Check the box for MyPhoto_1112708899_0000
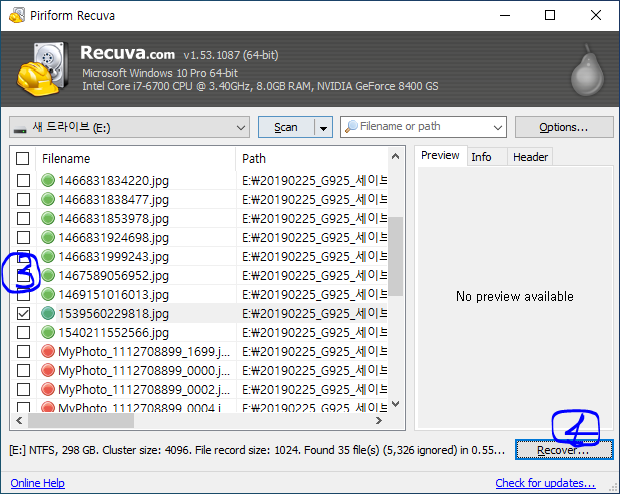620x494 pixels. (x=23, y=370)
